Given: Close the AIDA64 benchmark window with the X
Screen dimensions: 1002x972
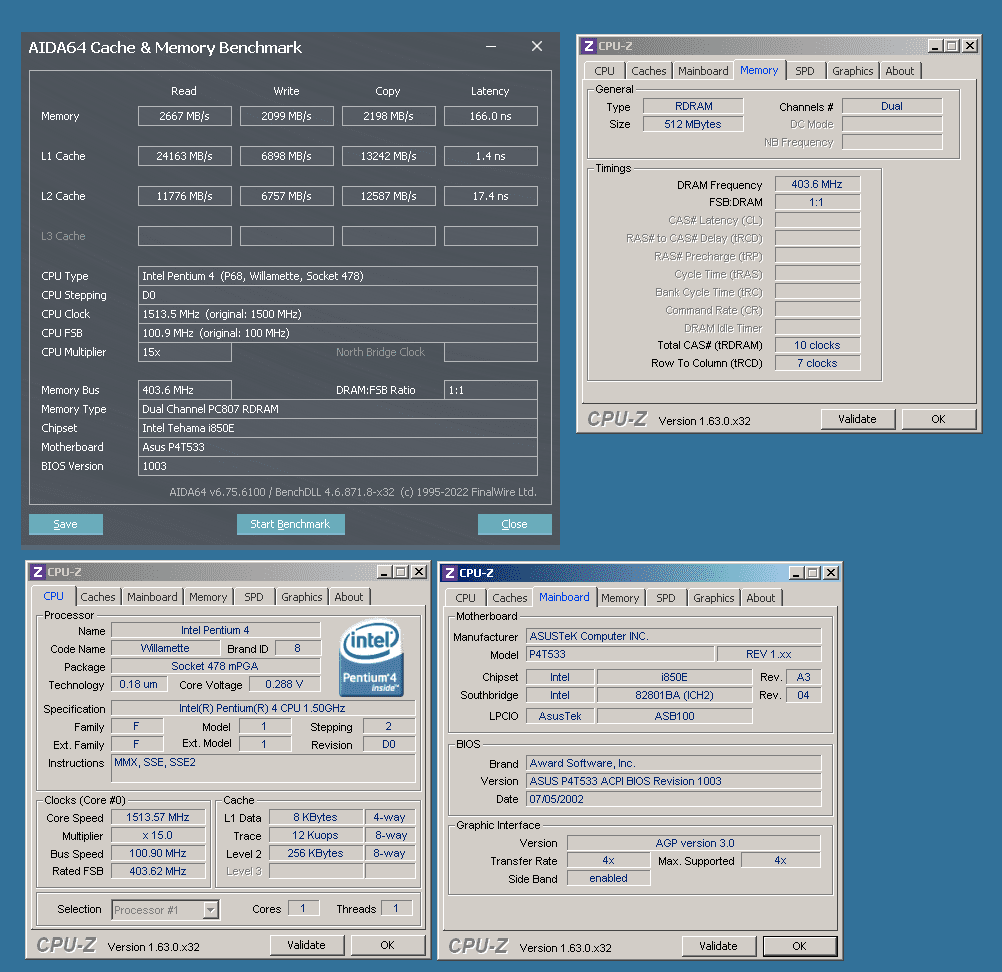Looking at the screenshot, I should (537, 47).
